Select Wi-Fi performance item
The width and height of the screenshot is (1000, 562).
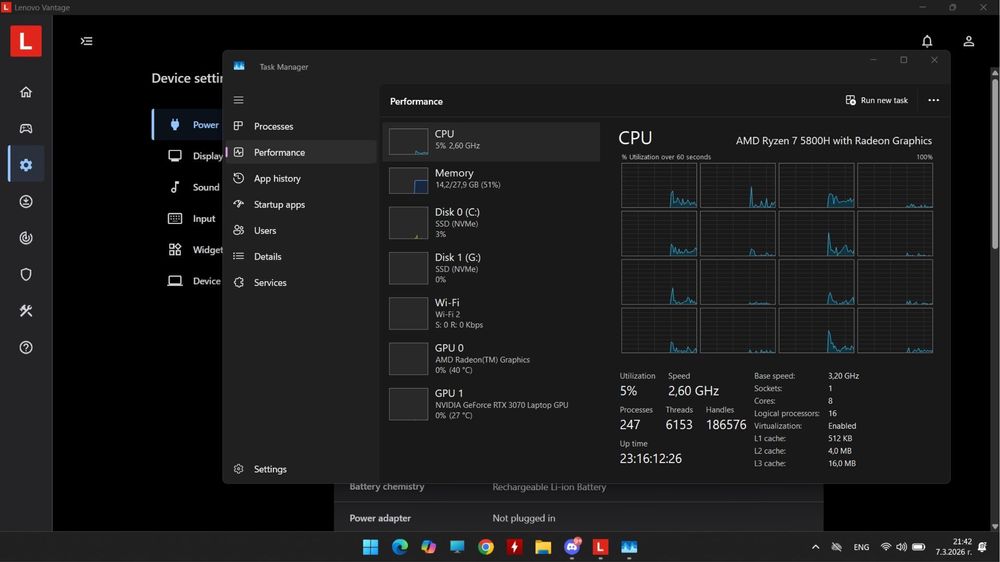pyautogui.click(x=491, y=313)
